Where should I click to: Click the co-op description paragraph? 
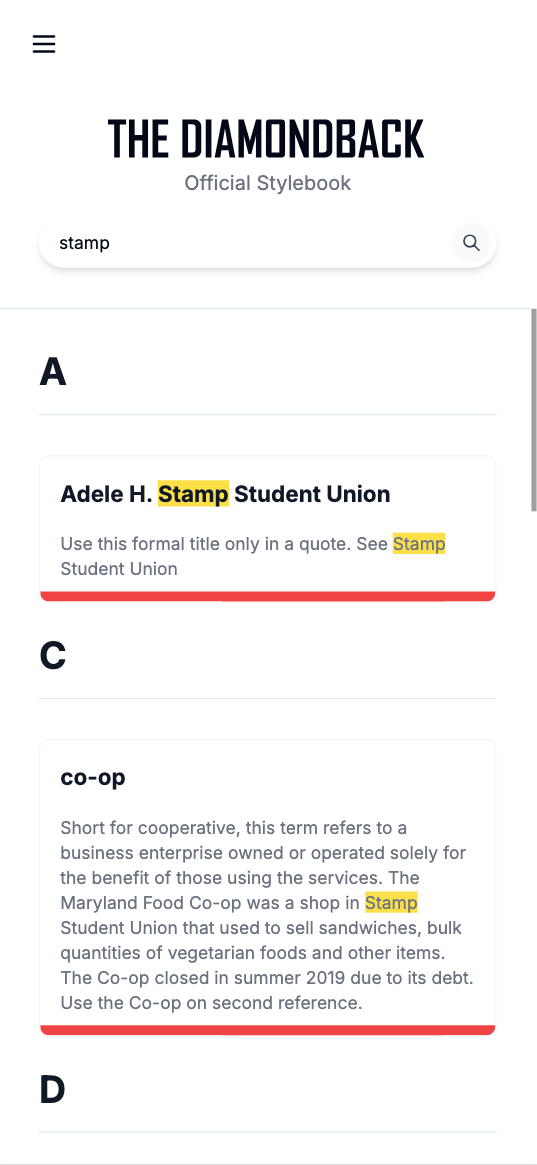click(267, 915)
